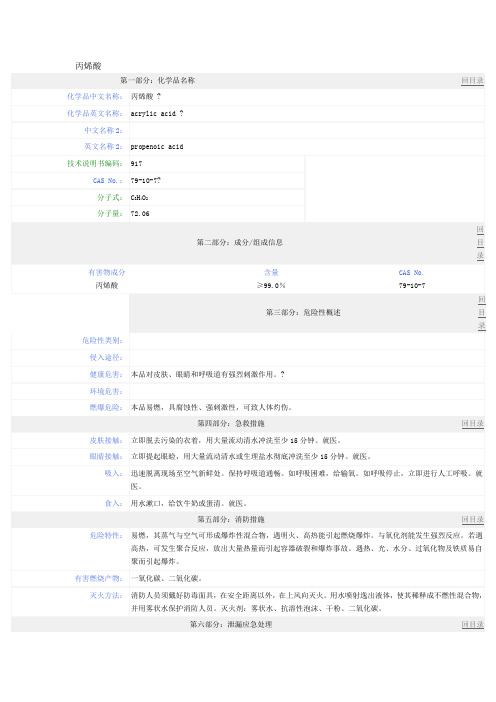Click 回目录 link in 第一部分 化学品名称 header
The height and width of the screenshot is (702, 496).
point(472,81)
